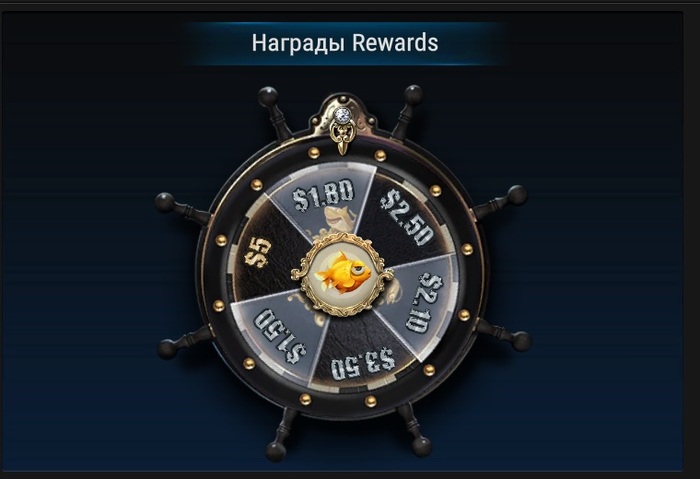Image resolution: width=700 pixels, height=479 pixels.
Task: Select the $3.50 wheel segment
Action: click(x=362, y=352)
